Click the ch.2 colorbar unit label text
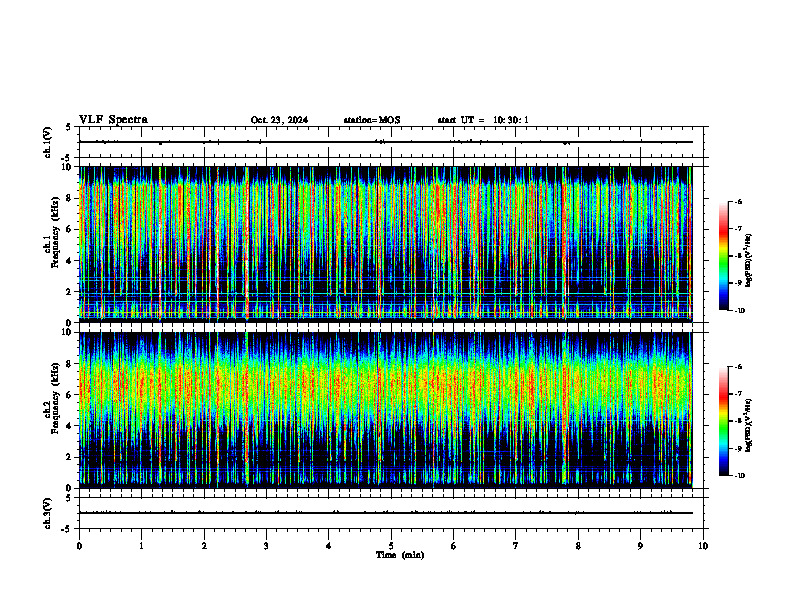792x612 pixels. [x=749, y=425]
